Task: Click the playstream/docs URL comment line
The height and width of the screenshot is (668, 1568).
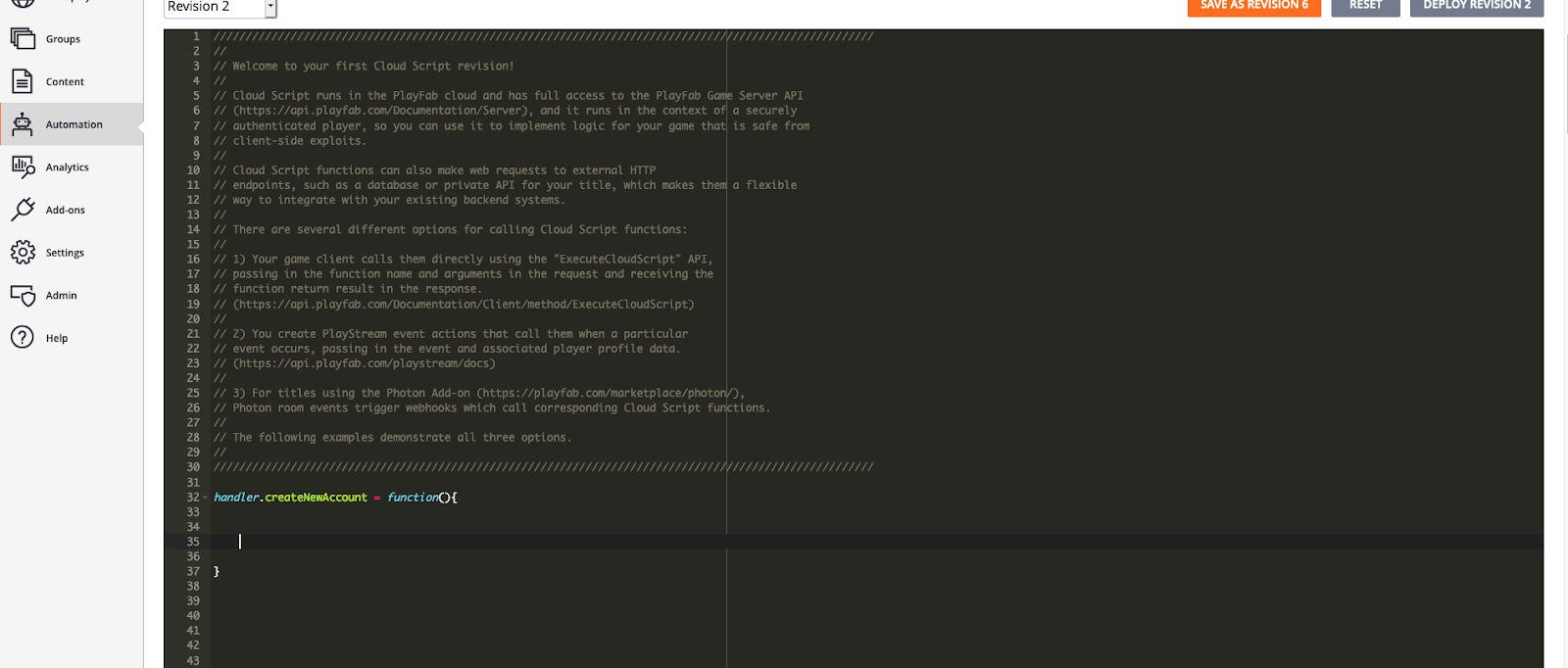Action: tap(355, 363)
